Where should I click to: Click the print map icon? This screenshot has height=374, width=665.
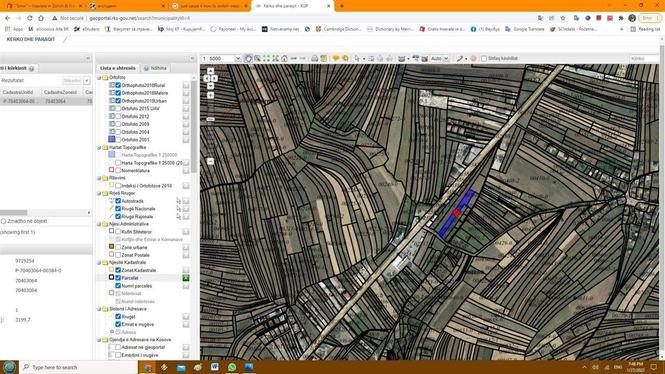tap(315, 59)
